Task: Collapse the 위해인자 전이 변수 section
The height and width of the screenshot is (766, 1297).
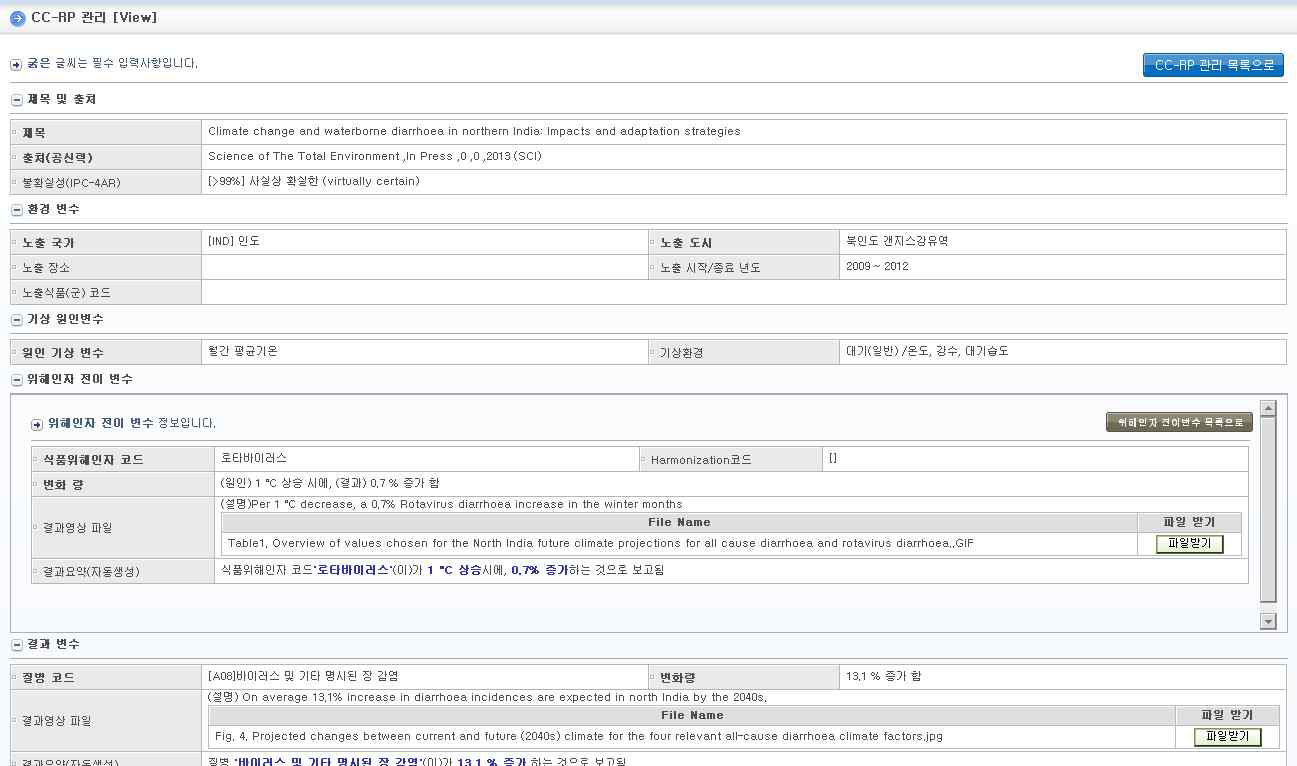Action: pos(16,380)
